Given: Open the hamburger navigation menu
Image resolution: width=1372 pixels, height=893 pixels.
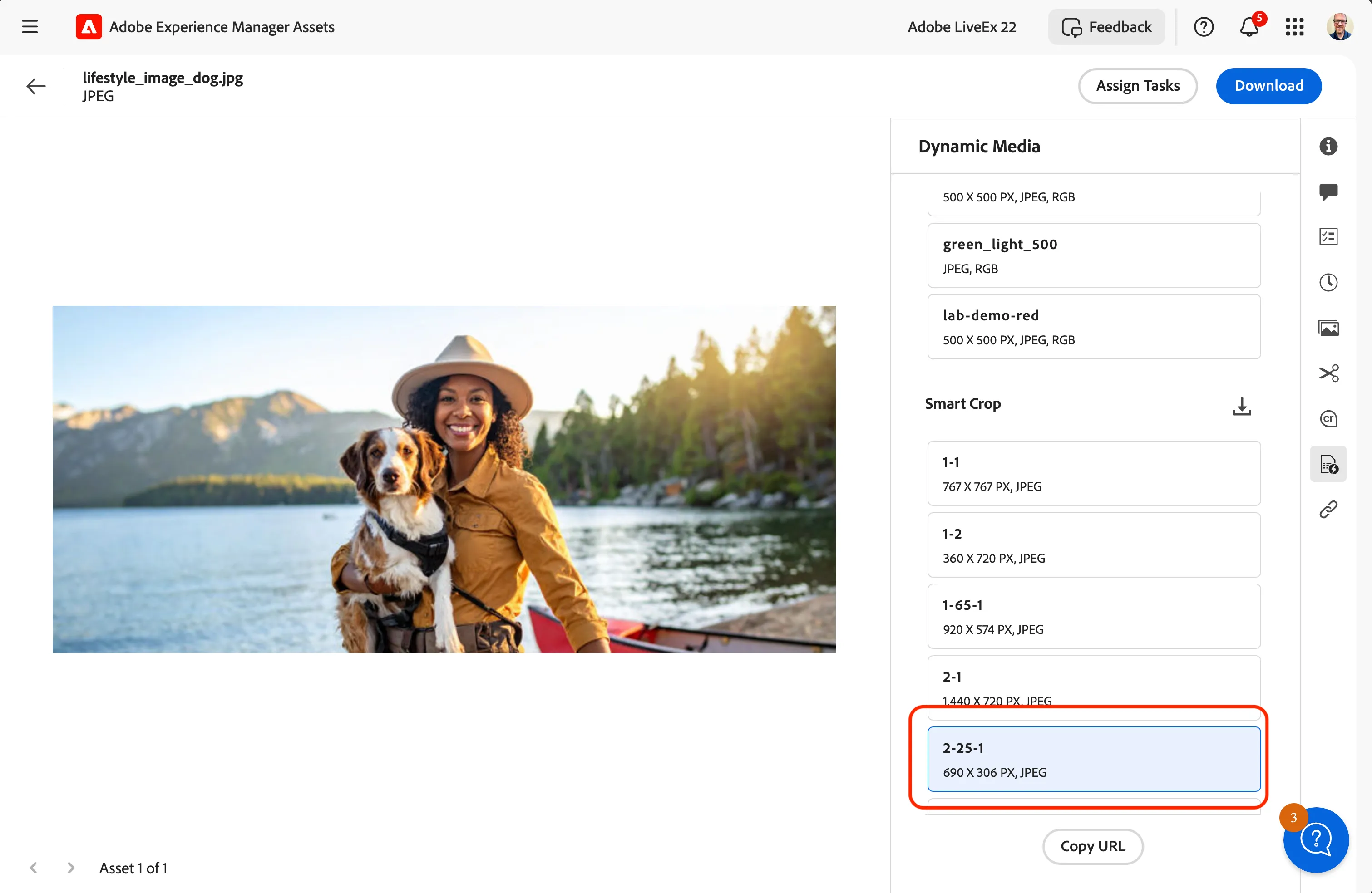Looking at the screenshot, I should pyautogui.click(x=30, y=26).
